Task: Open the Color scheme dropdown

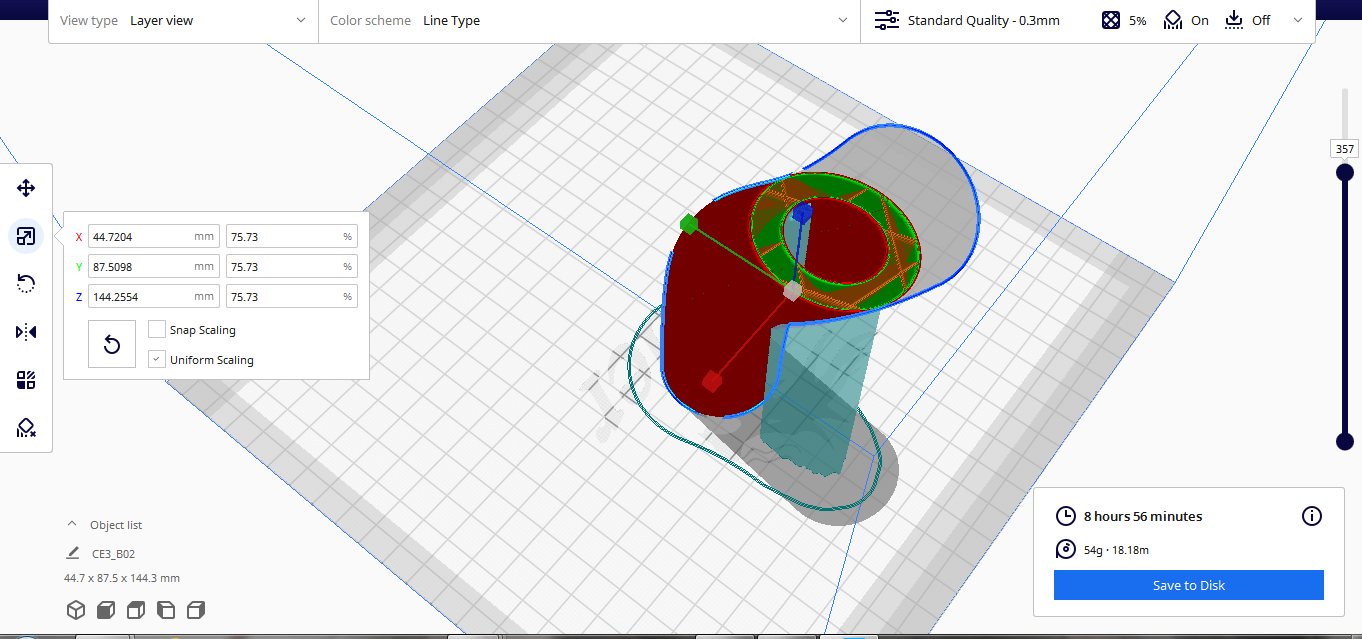Action: 589,20
